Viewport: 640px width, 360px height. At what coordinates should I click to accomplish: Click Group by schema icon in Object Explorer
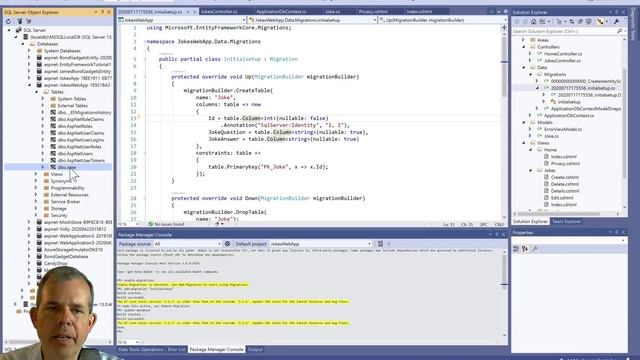29,21
